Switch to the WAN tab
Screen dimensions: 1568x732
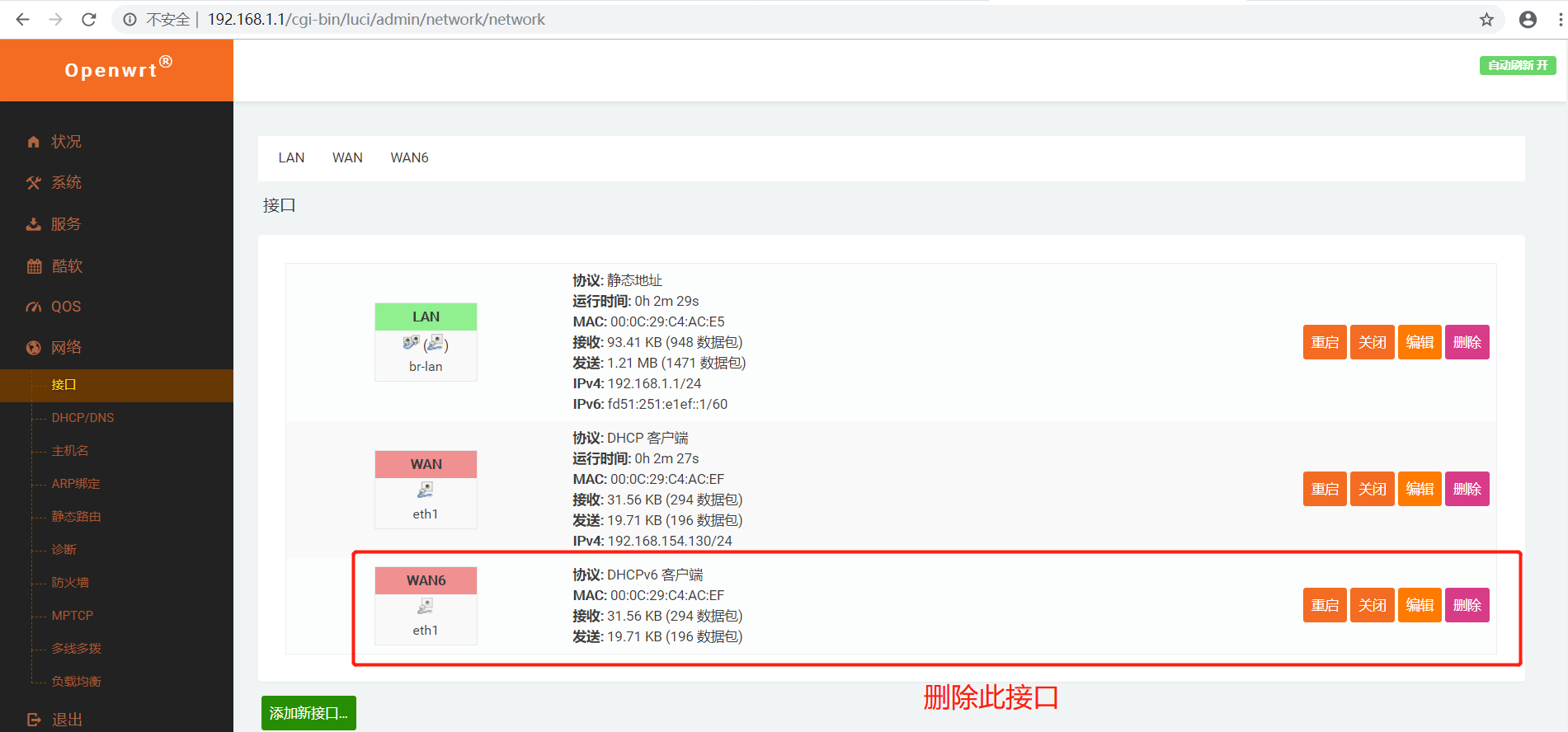(347, 158)
